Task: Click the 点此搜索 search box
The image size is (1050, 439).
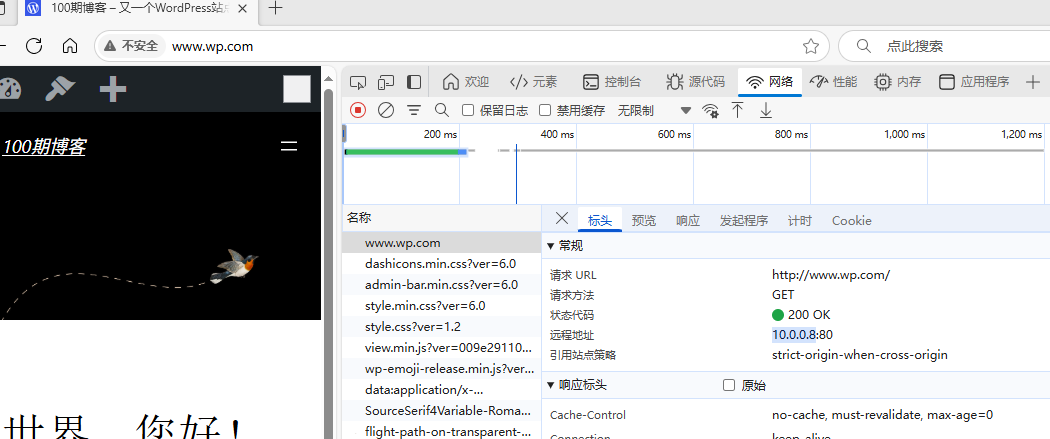Action: (944, 46)
